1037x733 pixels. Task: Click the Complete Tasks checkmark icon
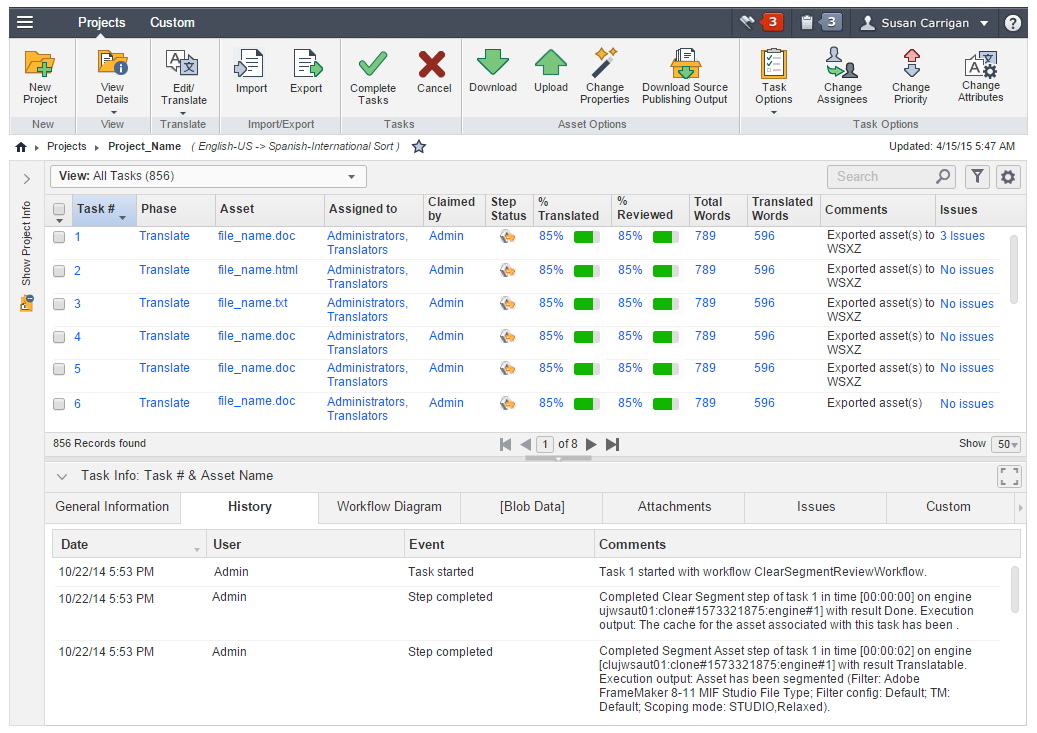(x=373, y=64)
